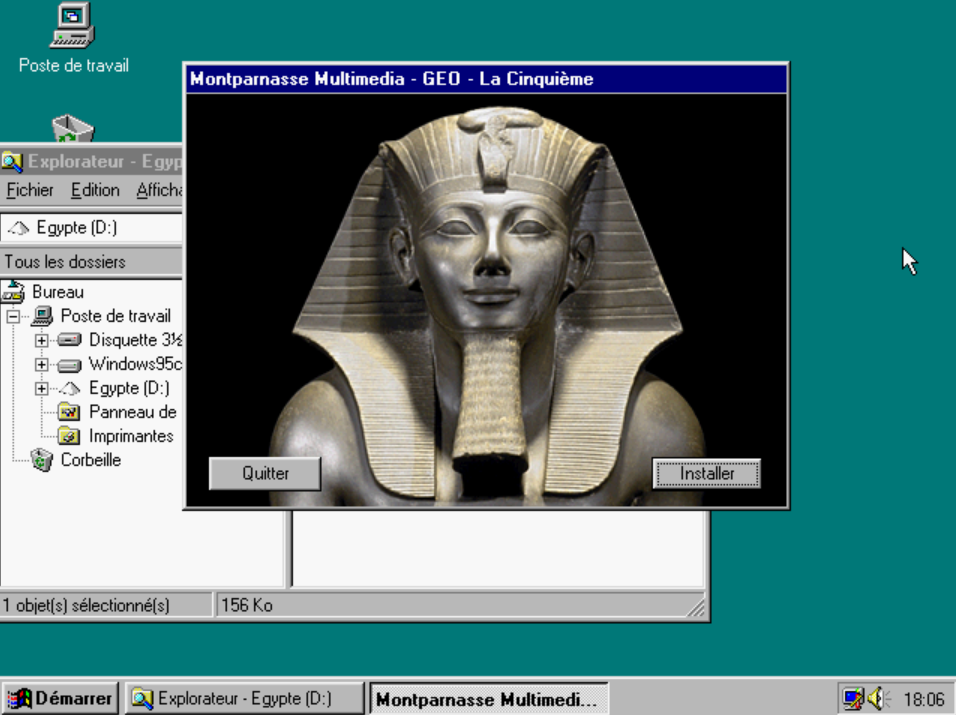Click the Installer button
This screenshot has width=956, height=715.
706,474
